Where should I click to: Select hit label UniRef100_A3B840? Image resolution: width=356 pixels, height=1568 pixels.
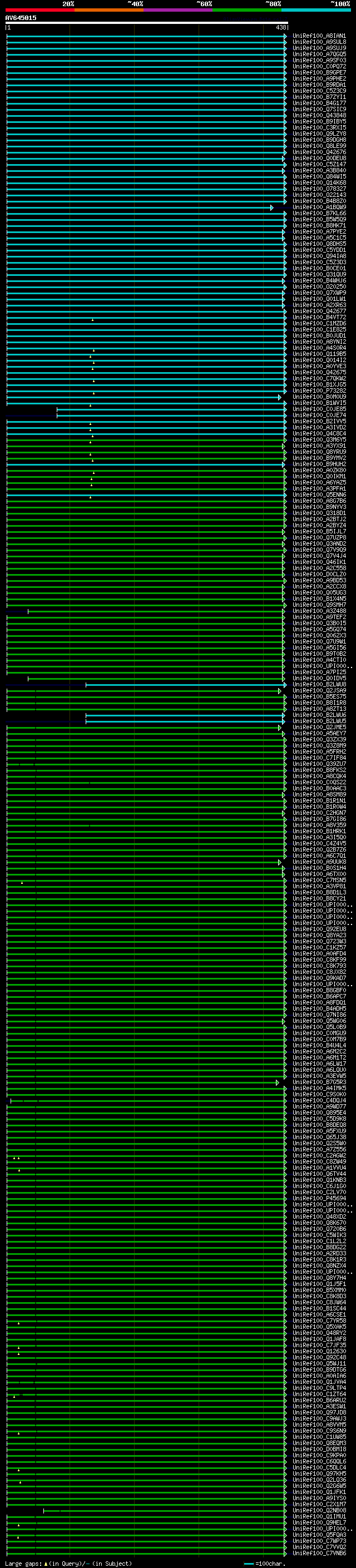319,170
